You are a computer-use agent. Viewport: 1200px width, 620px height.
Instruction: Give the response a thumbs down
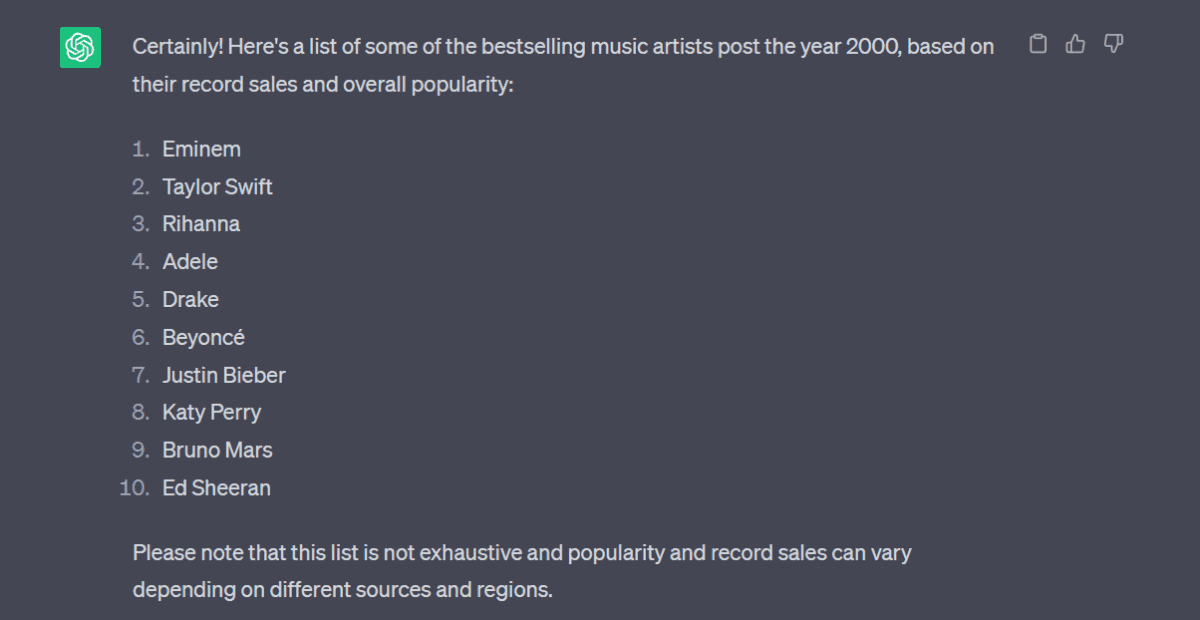[1113, 44]
